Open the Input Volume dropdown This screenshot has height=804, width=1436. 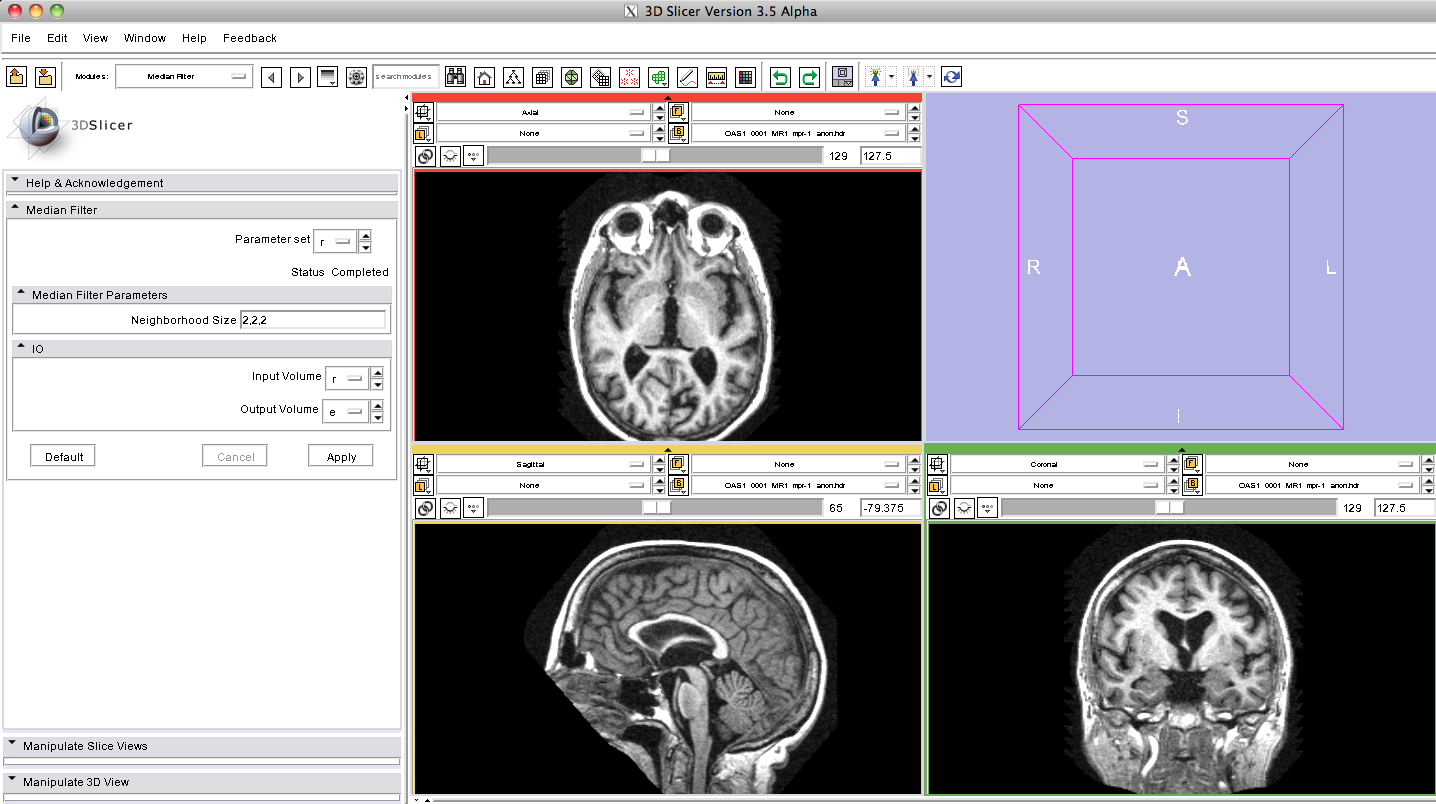[346, 379]
